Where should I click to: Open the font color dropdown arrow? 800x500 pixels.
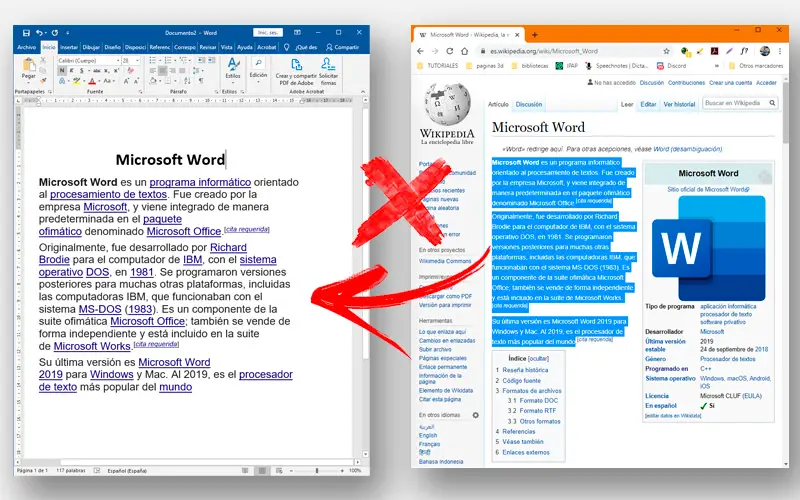coord(99,81)
